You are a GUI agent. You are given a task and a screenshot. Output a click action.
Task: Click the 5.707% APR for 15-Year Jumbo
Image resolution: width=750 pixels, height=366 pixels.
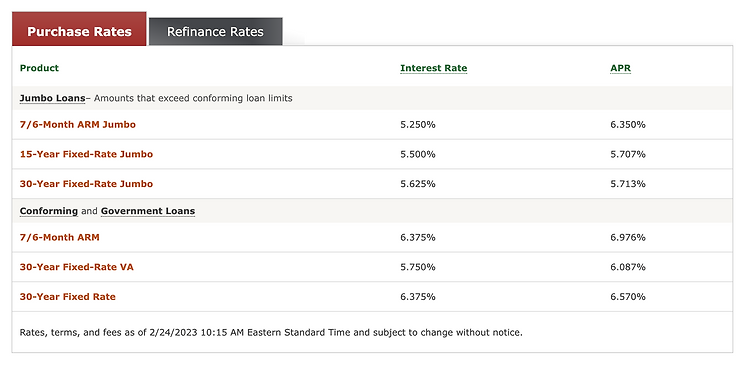(628, 155)
